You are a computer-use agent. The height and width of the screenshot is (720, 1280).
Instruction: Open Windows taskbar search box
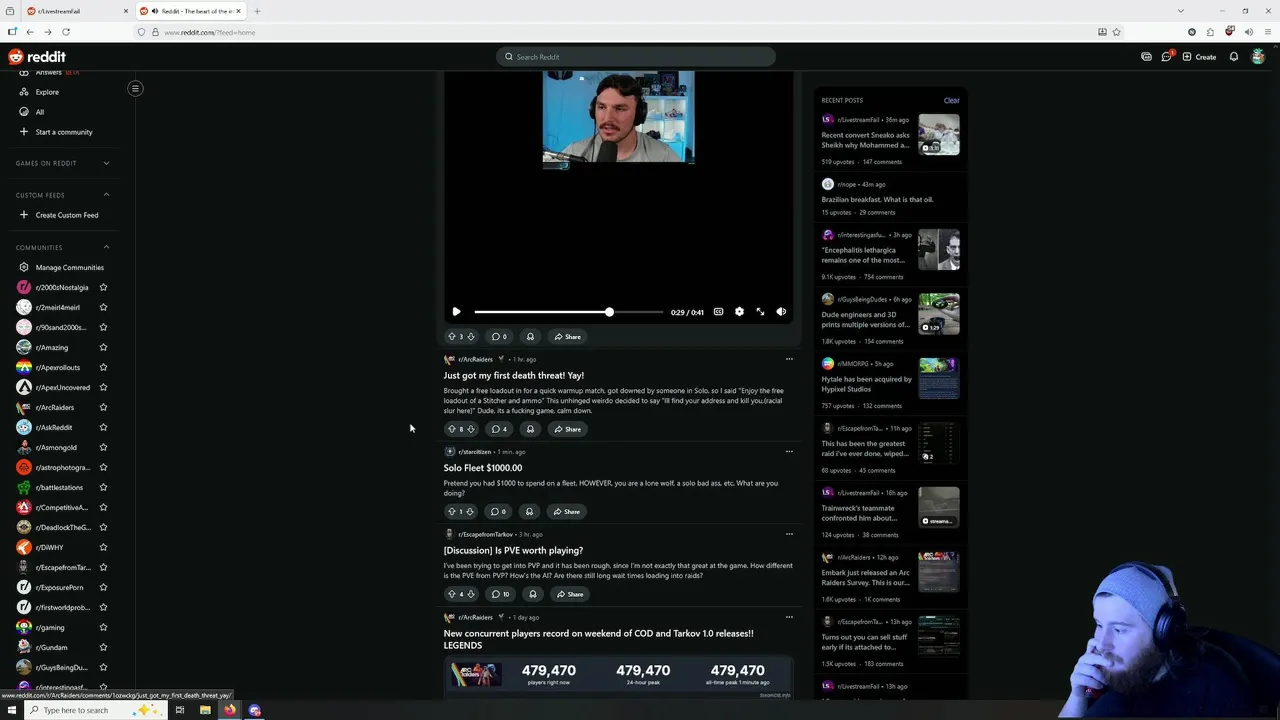(x=95, y=710)
